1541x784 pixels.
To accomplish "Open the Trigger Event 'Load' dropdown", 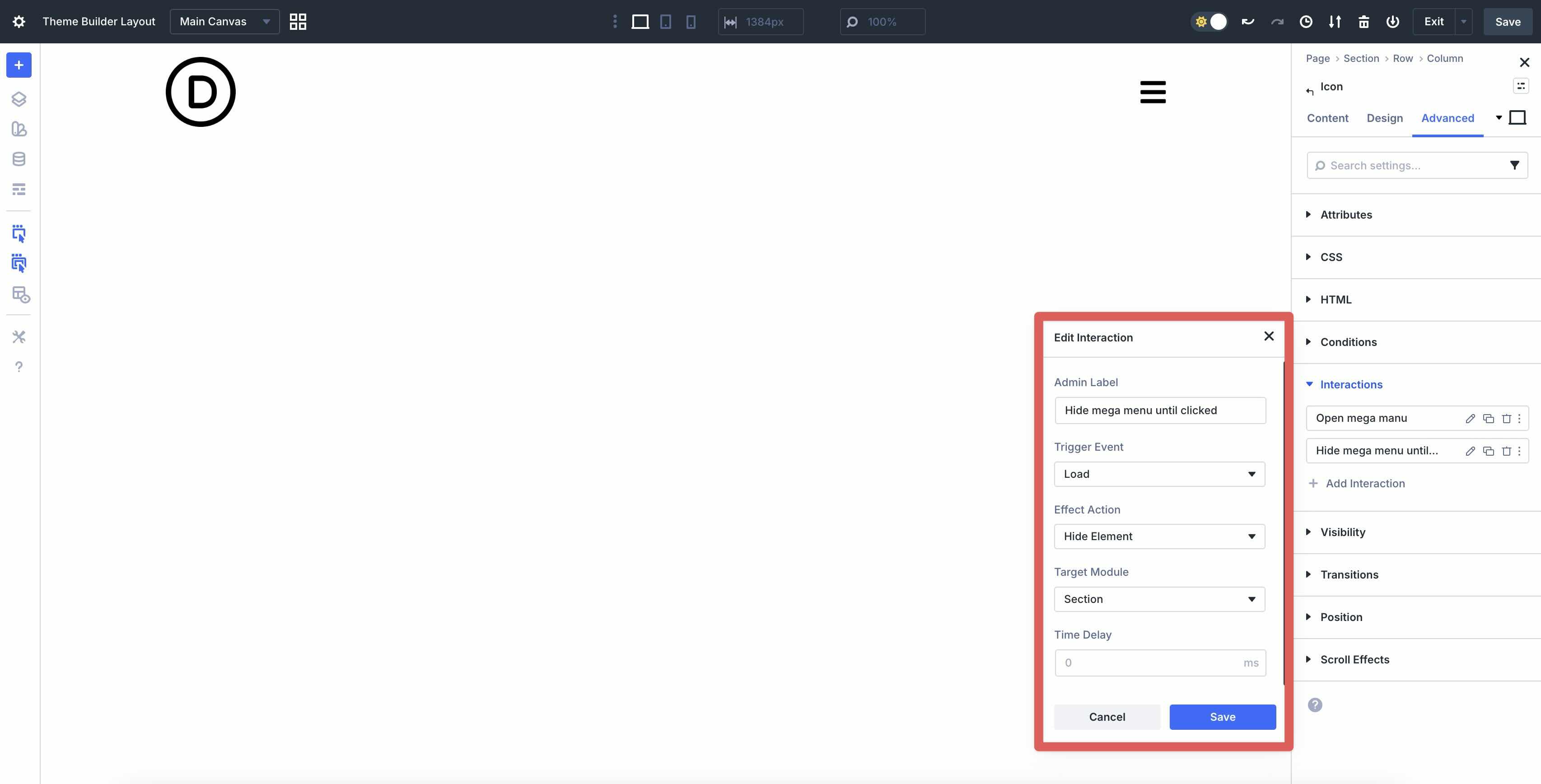I will point(1159,474).
